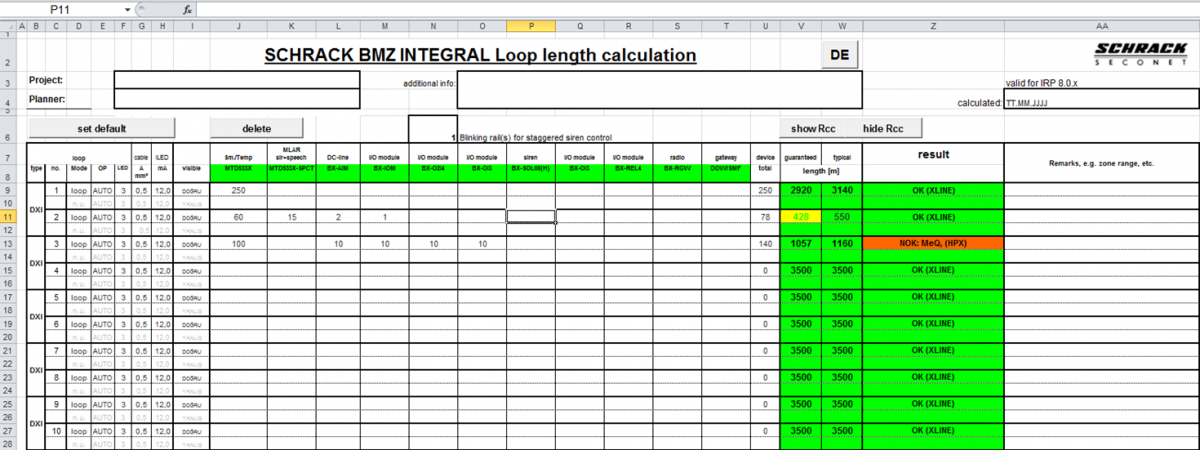Click guaranteed length 2920 cell
Viewport: 1200px width, 450px height.
click(x=801, y=190)
